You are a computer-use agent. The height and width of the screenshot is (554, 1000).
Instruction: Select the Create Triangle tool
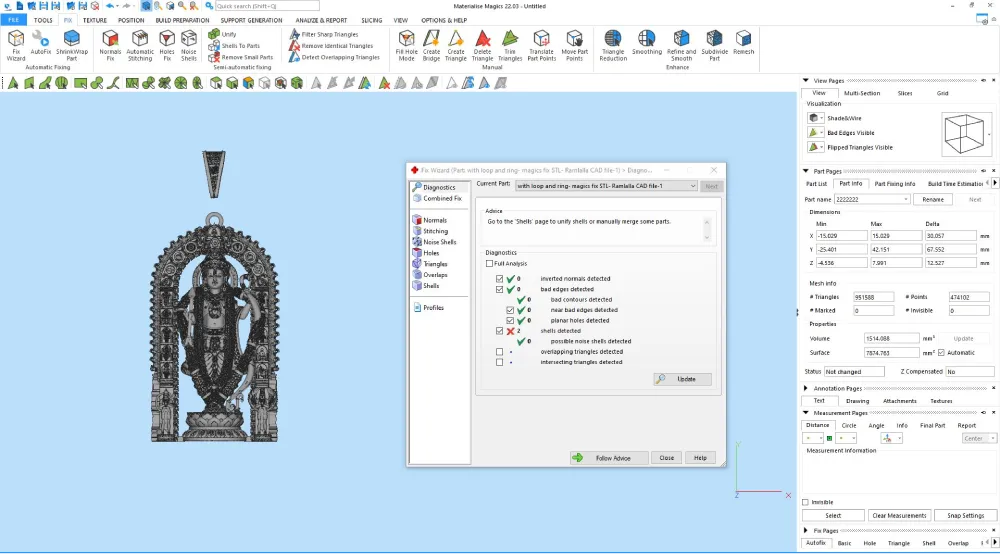[x=455, y=45]
